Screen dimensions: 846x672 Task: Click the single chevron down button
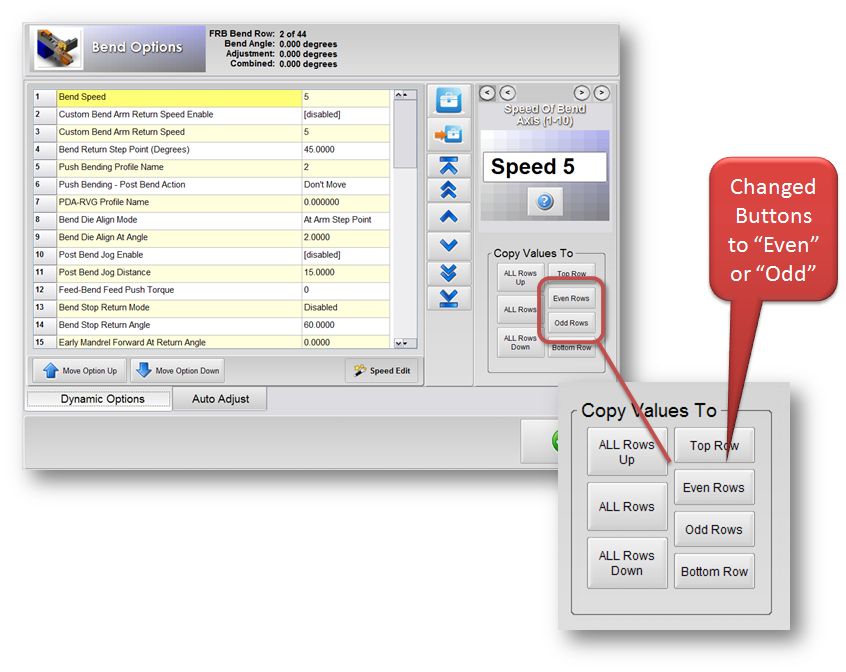449,244
